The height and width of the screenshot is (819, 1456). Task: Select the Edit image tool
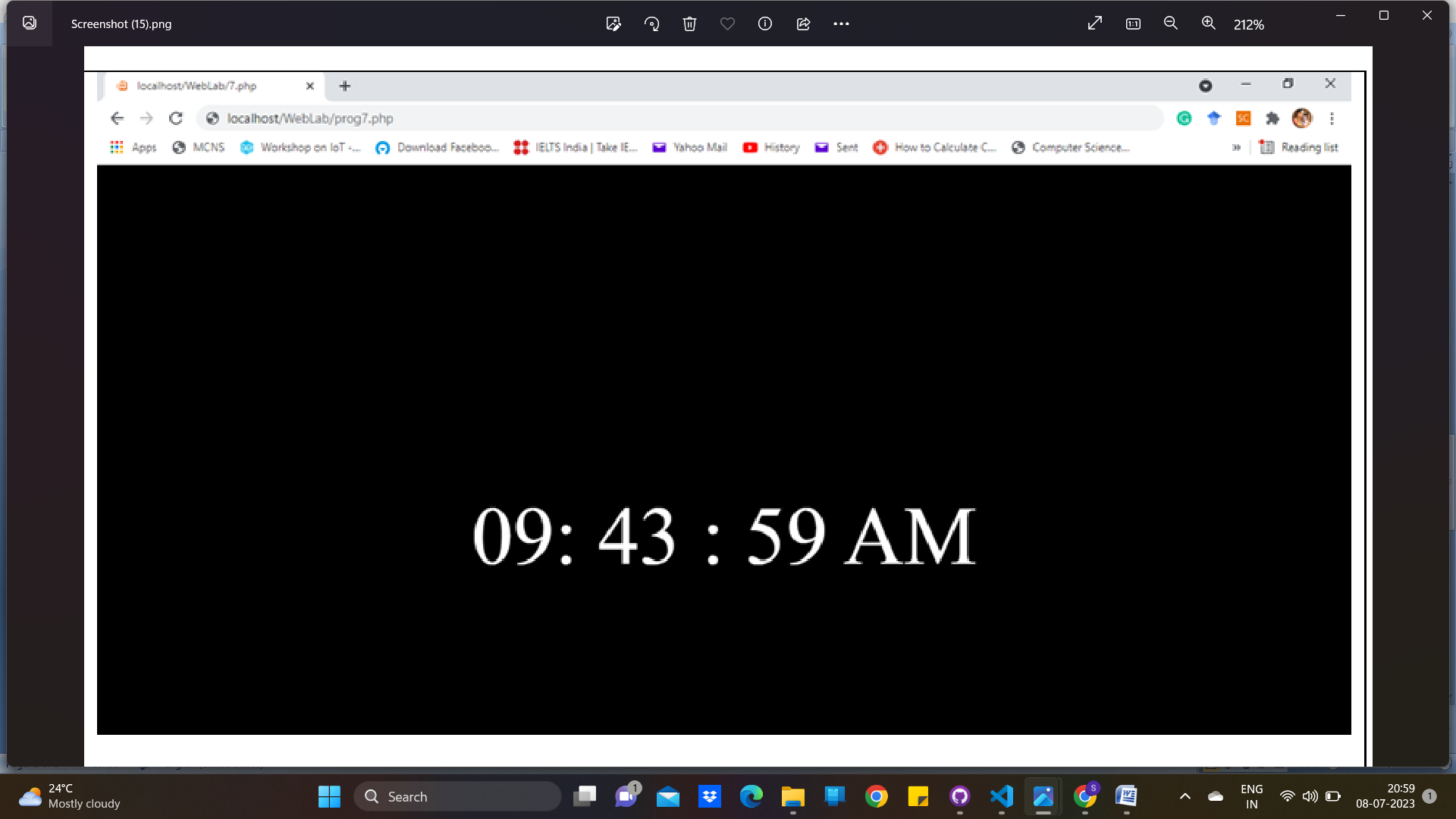coord(613,24)
